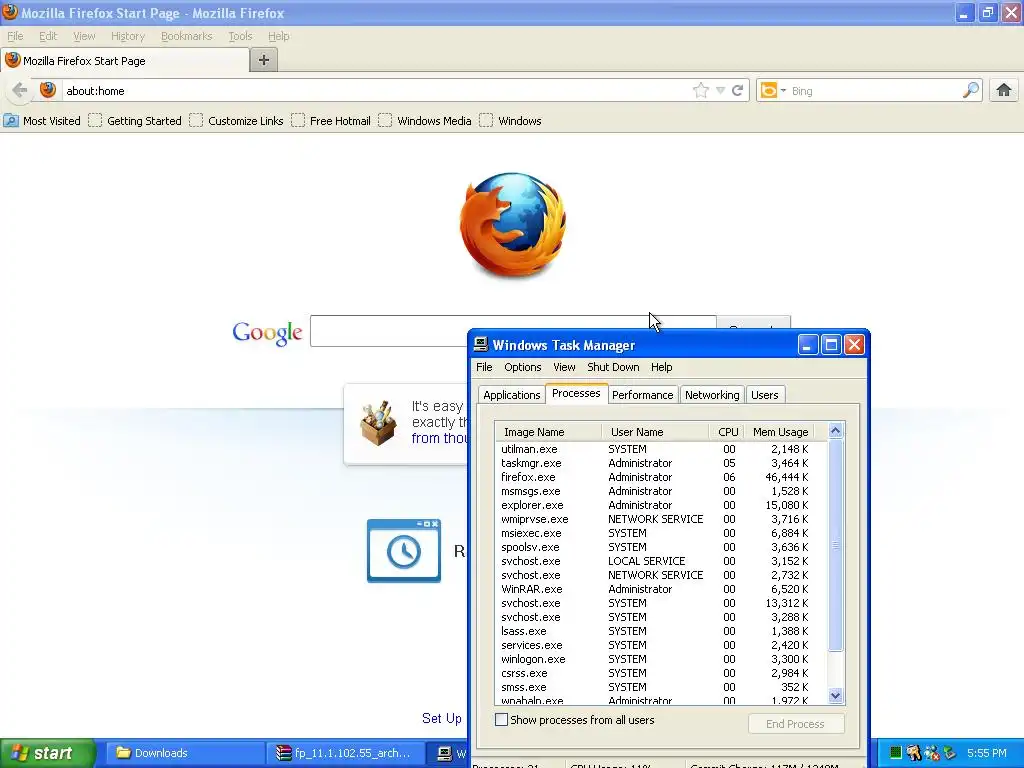1024x768 pixels.
Task: Open the Shut Down menu
Action: 613,367
